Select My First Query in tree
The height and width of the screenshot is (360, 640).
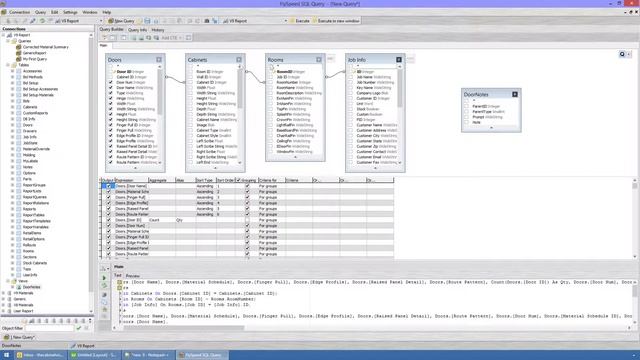point(35,59)
